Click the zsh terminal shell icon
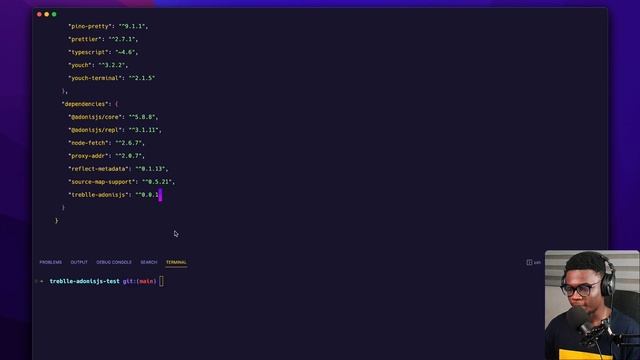This screenshot has width=640, height=360. (x=529, y=262)
